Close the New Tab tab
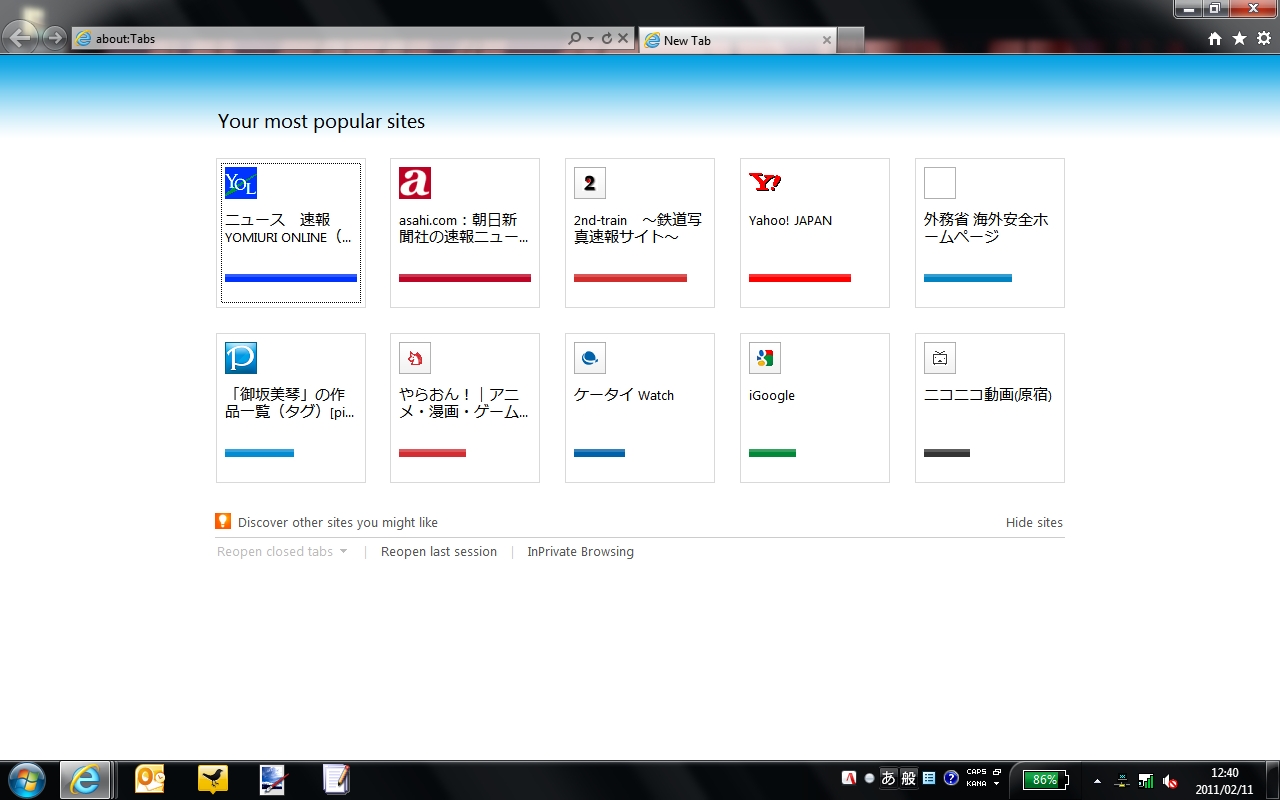 point(826,40)
